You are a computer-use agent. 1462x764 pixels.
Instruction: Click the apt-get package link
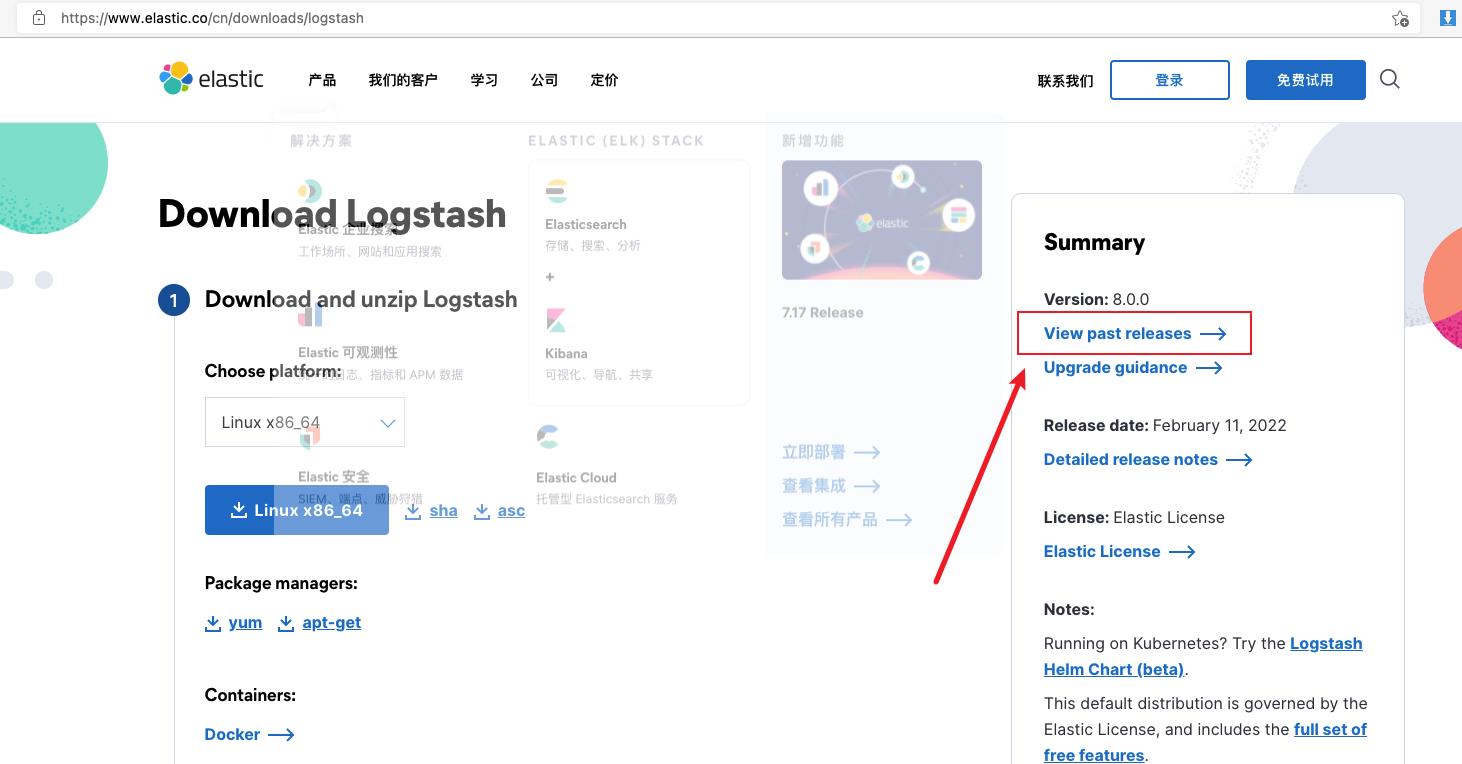332,622
